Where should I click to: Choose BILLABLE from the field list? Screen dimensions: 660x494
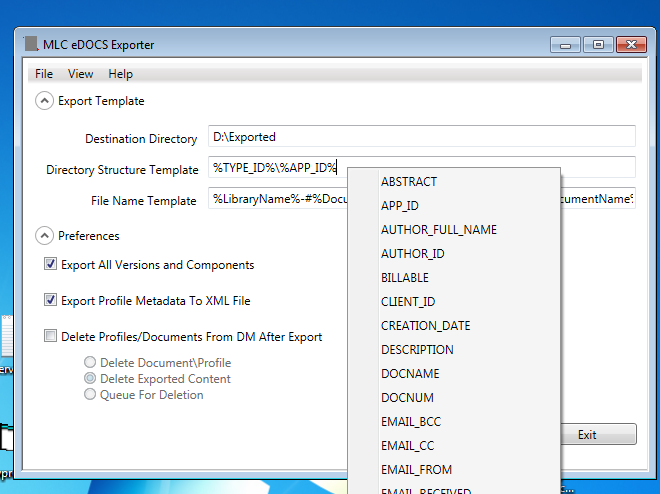coord(454,278)
